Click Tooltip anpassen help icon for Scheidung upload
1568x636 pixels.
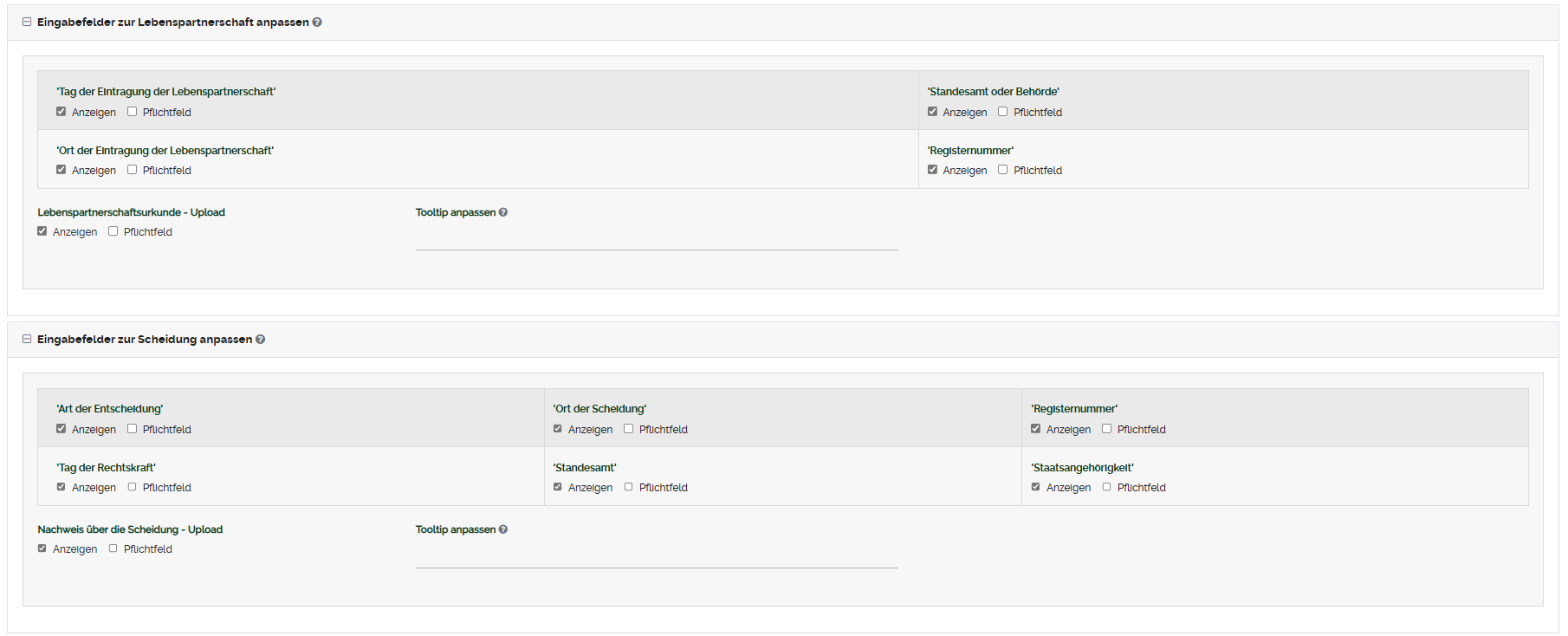(x=503, y=529)
